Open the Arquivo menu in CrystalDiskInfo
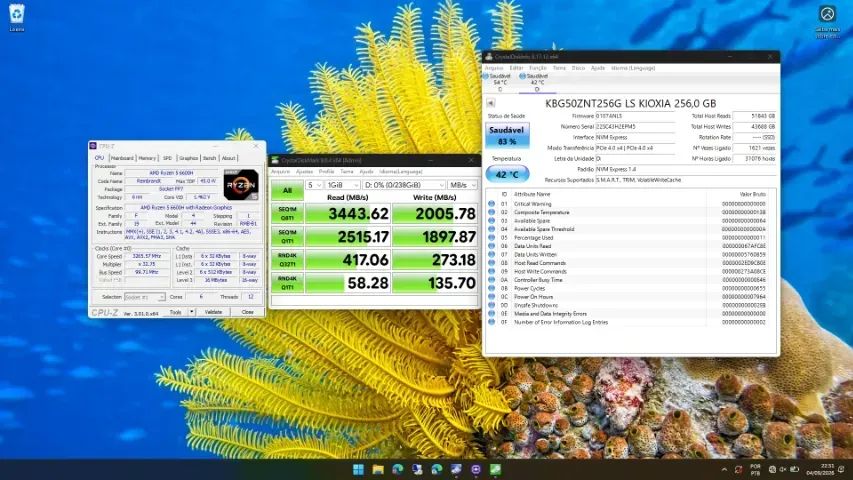This screenshot has width=853, height=480. 494,68
